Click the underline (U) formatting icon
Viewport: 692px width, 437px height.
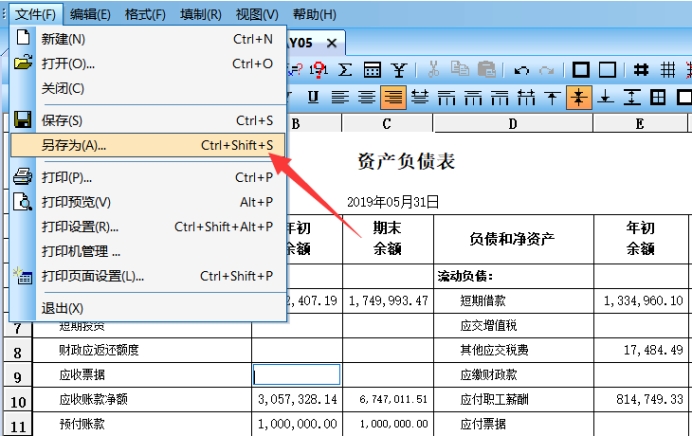tap(313, 97)
